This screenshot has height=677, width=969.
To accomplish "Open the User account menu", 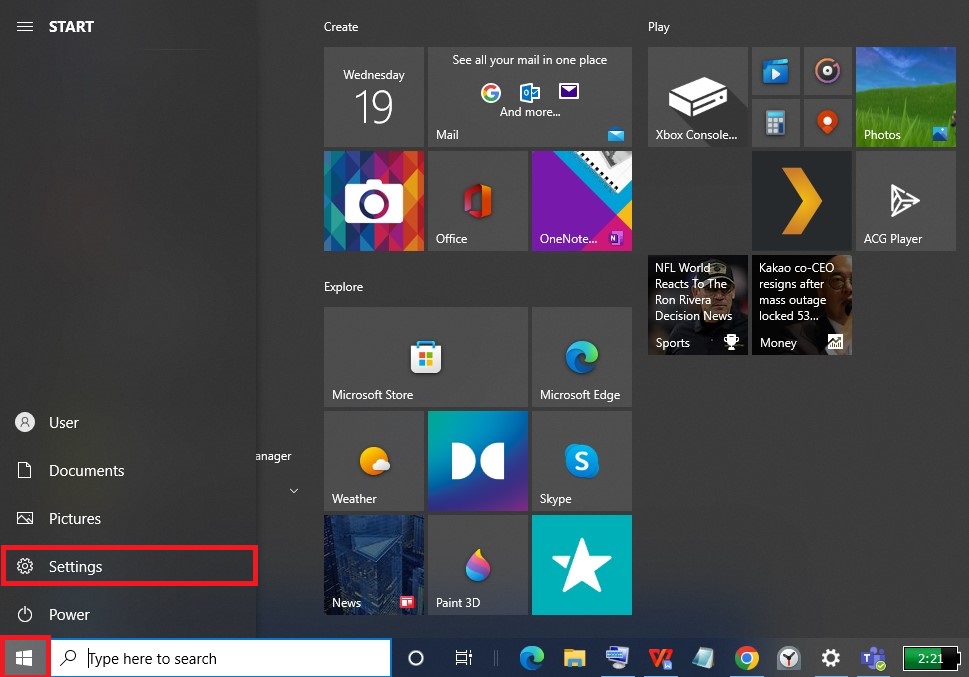I will pos(128,422).
